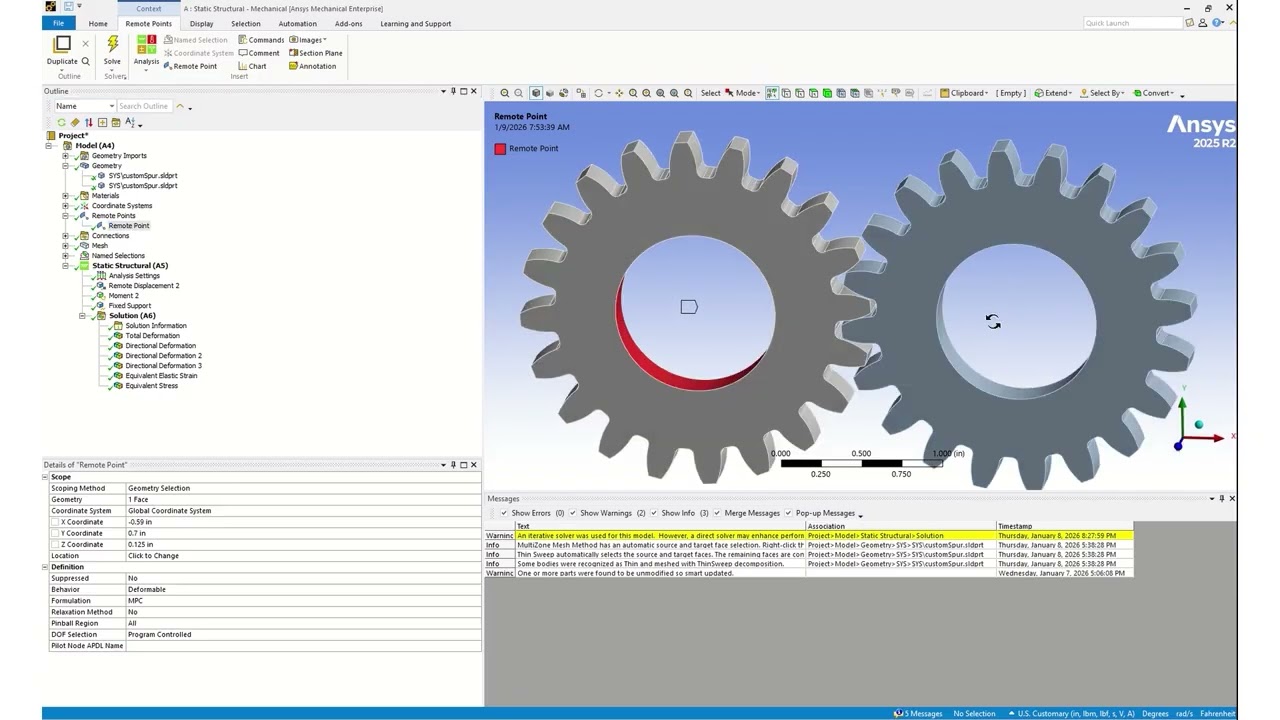The width and height of the screenshot is (1280, 720).
Task: Click the Rotate tool in graphics toolbar
Action: 598,93
